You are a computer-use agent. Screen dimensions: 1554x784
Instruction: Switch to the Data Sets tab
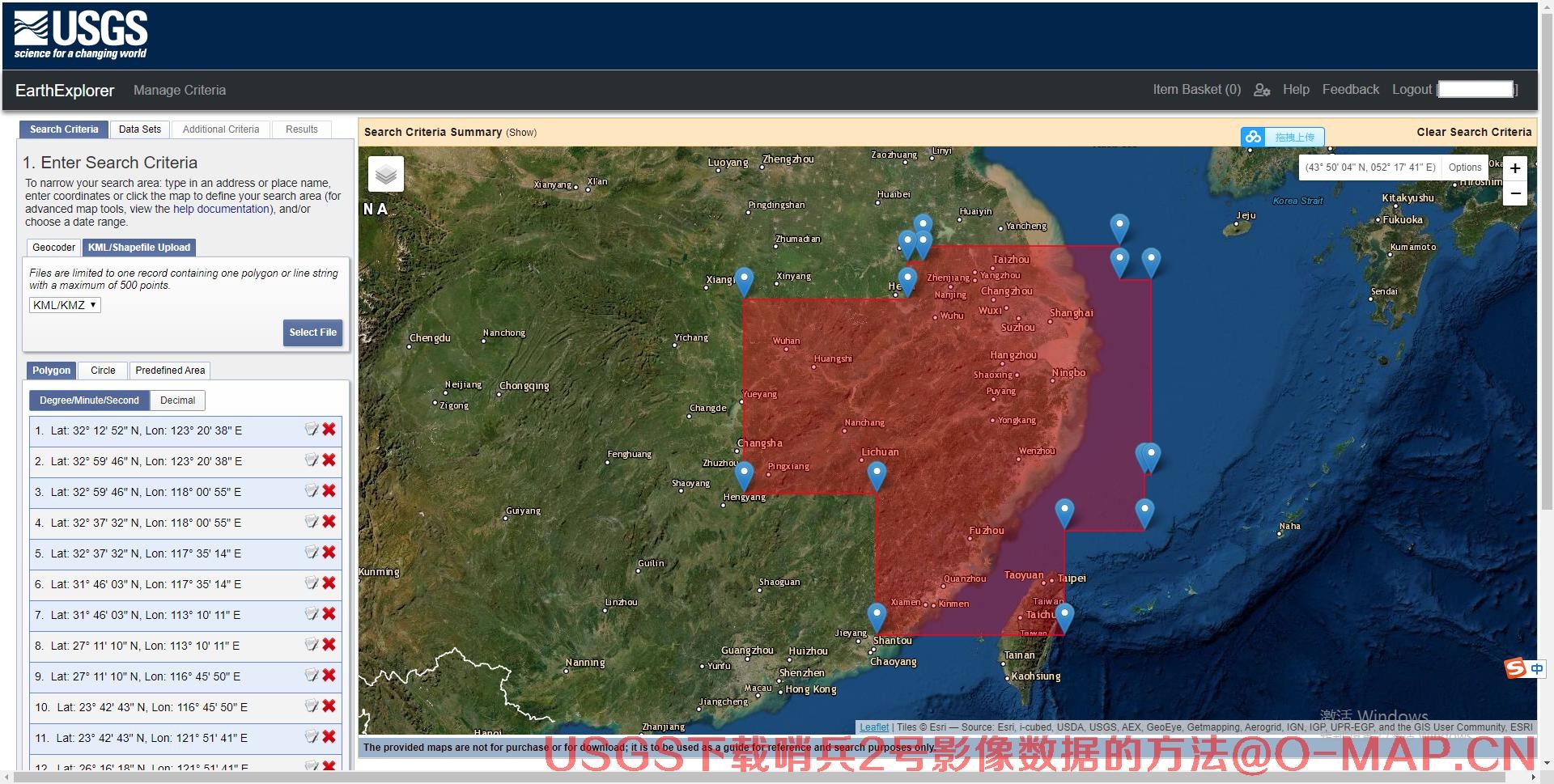[x=140, y=129]
